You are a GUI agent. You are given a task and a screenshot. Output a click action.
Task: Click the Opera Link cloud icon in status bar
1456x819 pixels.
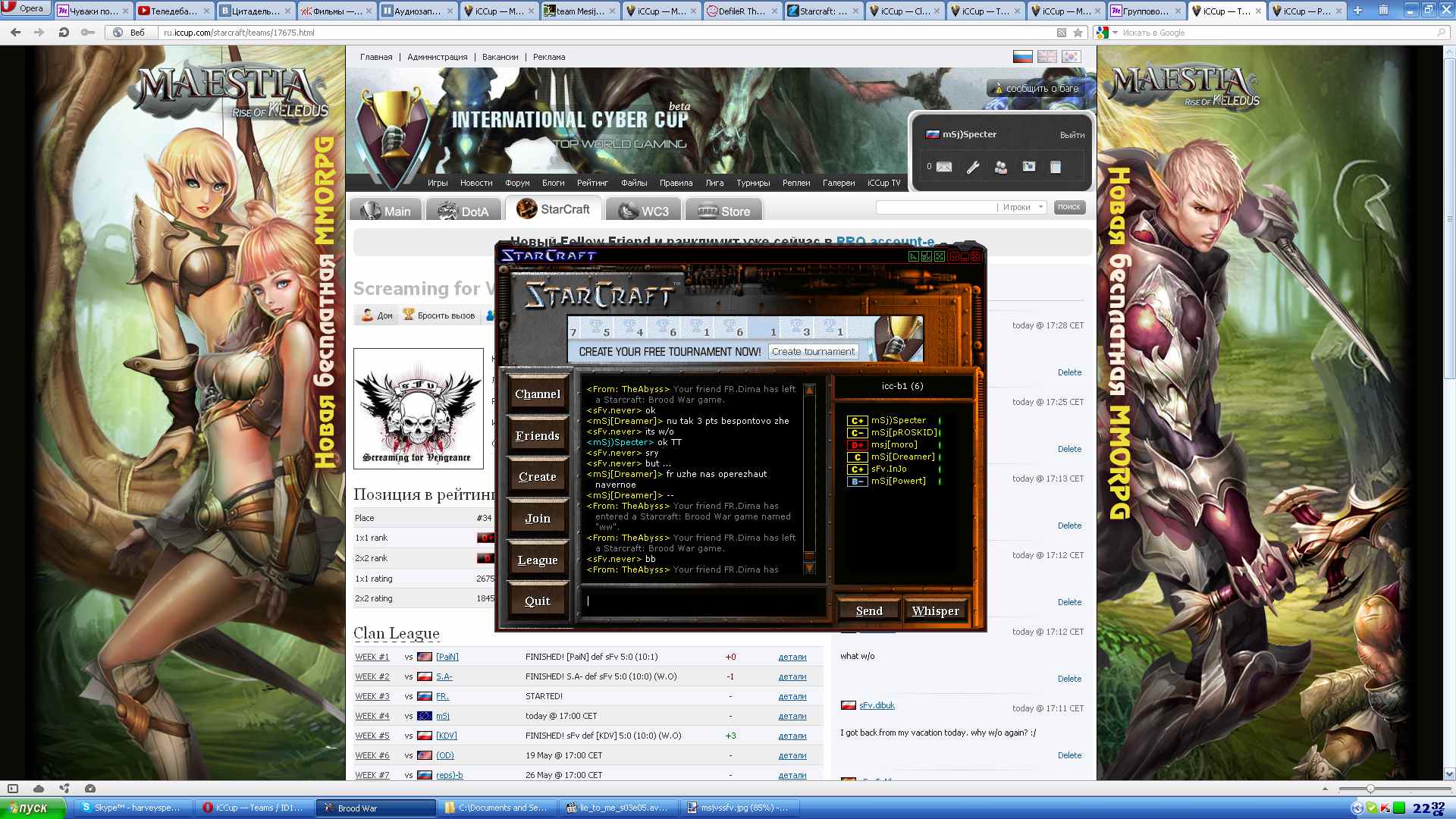tap(39, 789)
